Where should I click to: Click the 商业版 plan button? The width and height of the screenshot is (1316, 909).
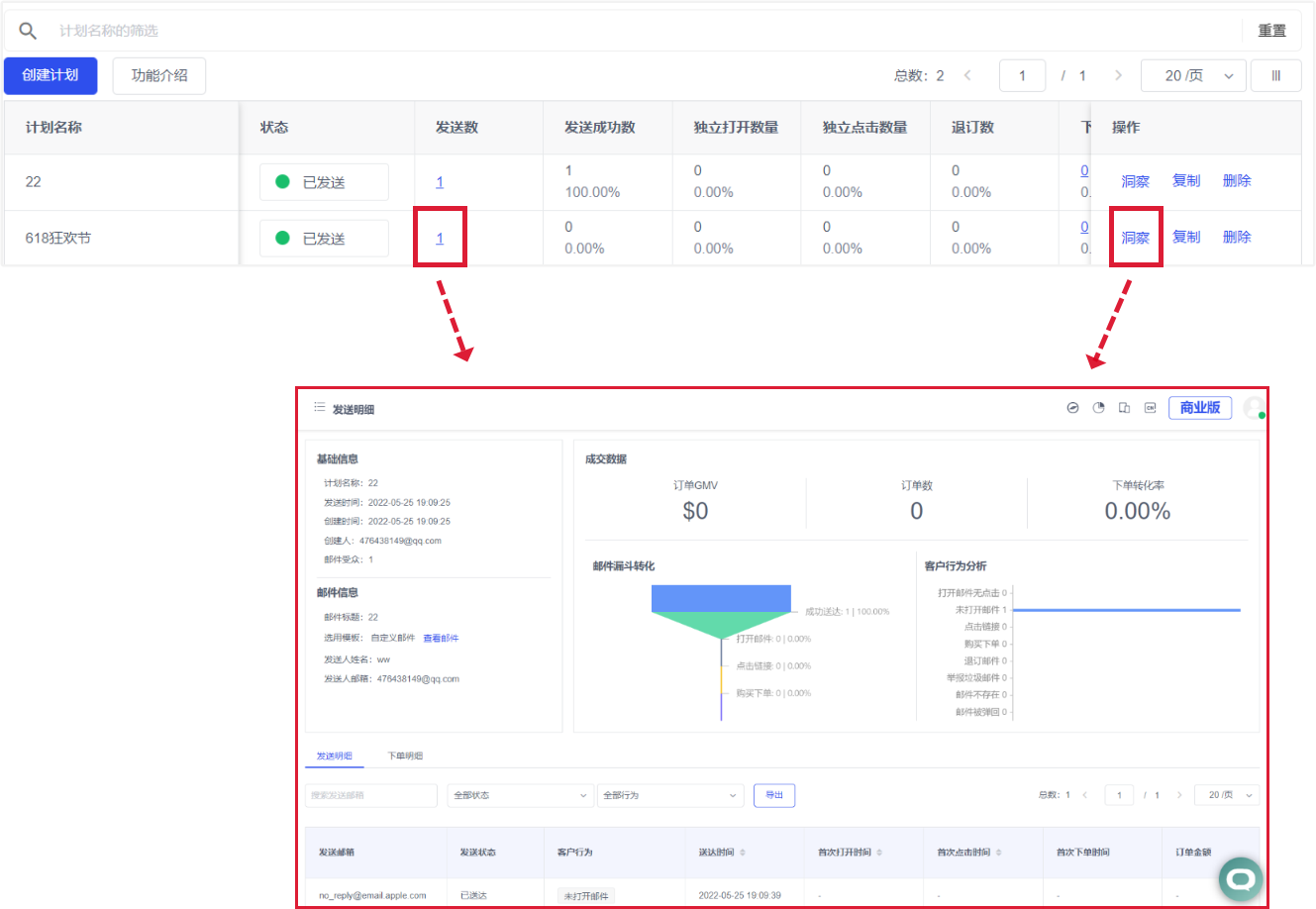(x=1200, y=408)
